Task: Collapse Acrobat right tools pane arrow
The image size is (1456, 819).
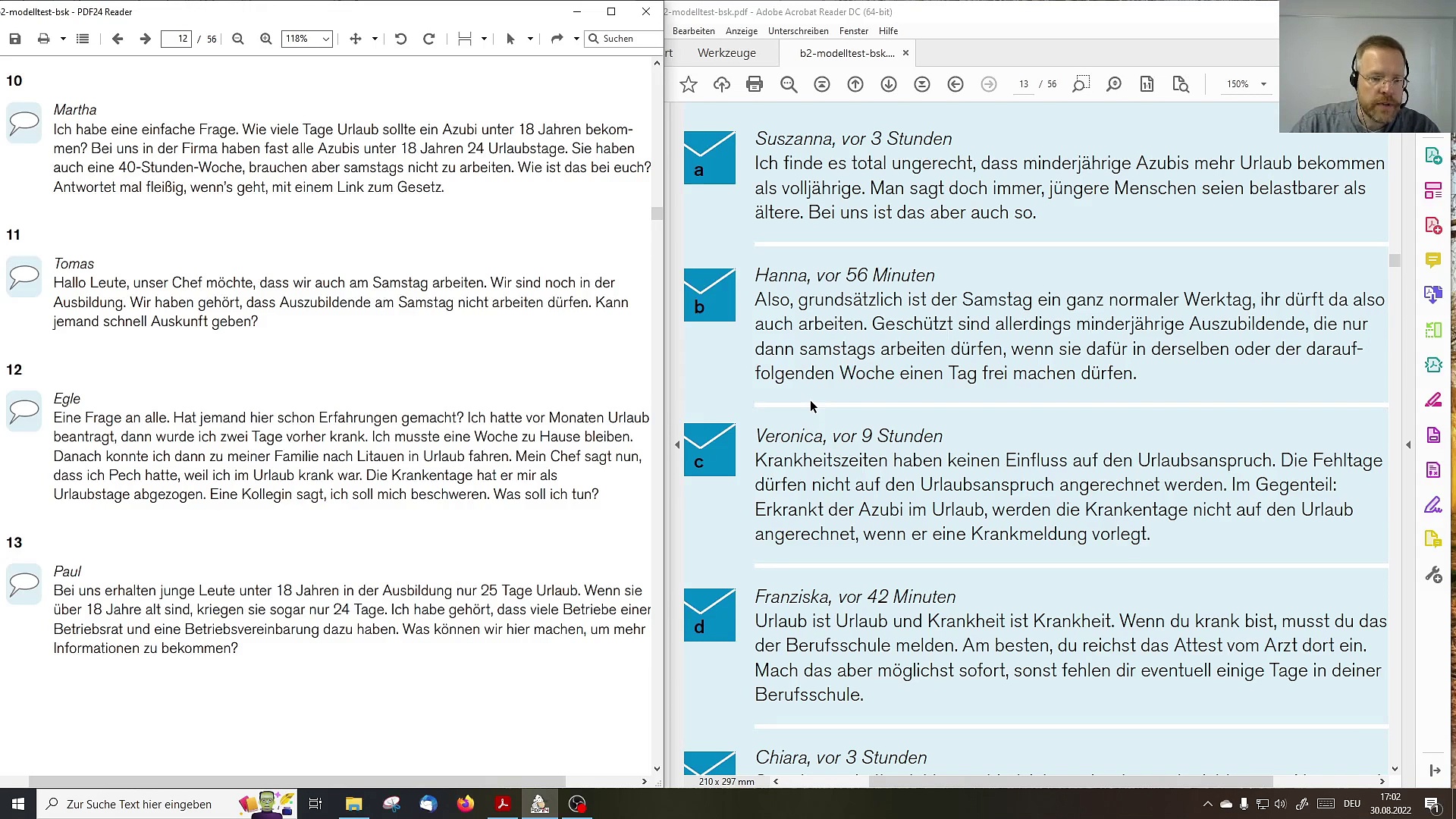Action: click(1408, 445)
